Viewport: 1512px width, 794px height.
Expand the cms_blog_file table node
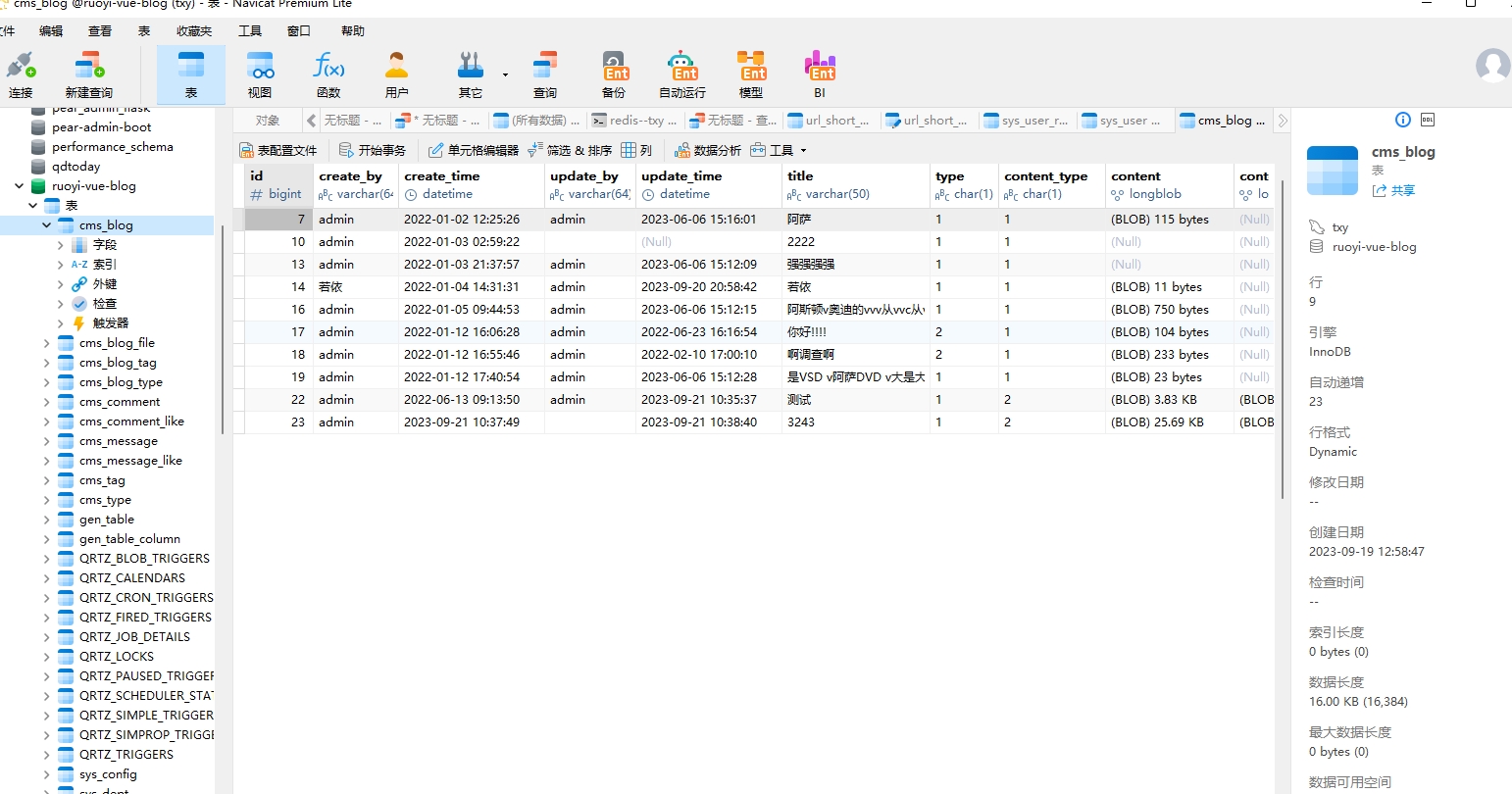pyautogui.click(x=46, y=342)
